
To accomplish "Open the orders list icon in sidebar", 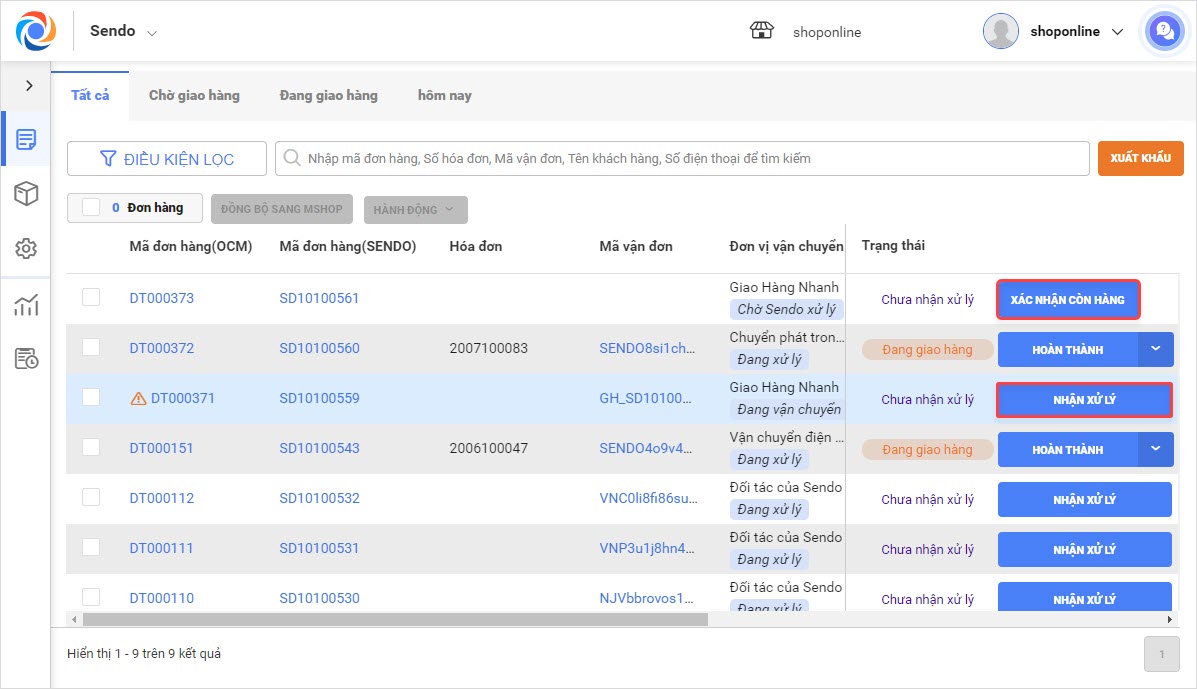I will click(26, 139).
